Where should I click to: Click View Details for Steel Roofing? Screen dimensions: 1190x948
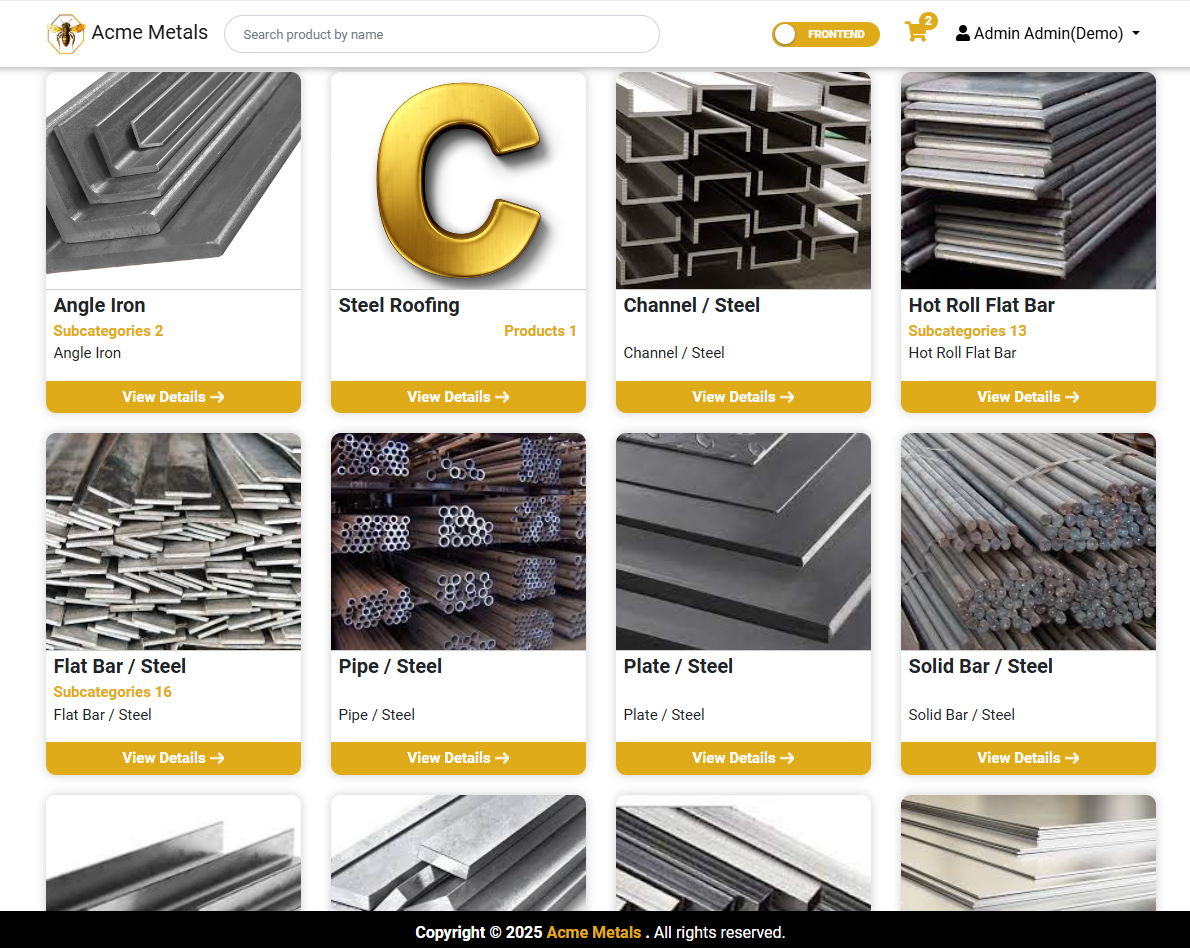[x=458, y=397]
